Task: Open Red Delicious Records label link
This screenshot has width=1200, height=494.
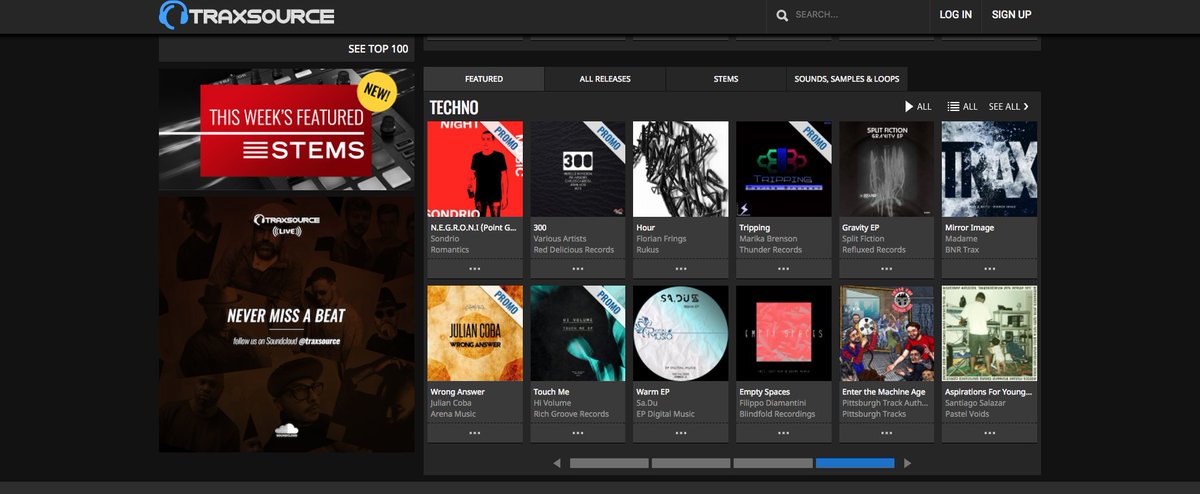Action: [x=574, y=250]
